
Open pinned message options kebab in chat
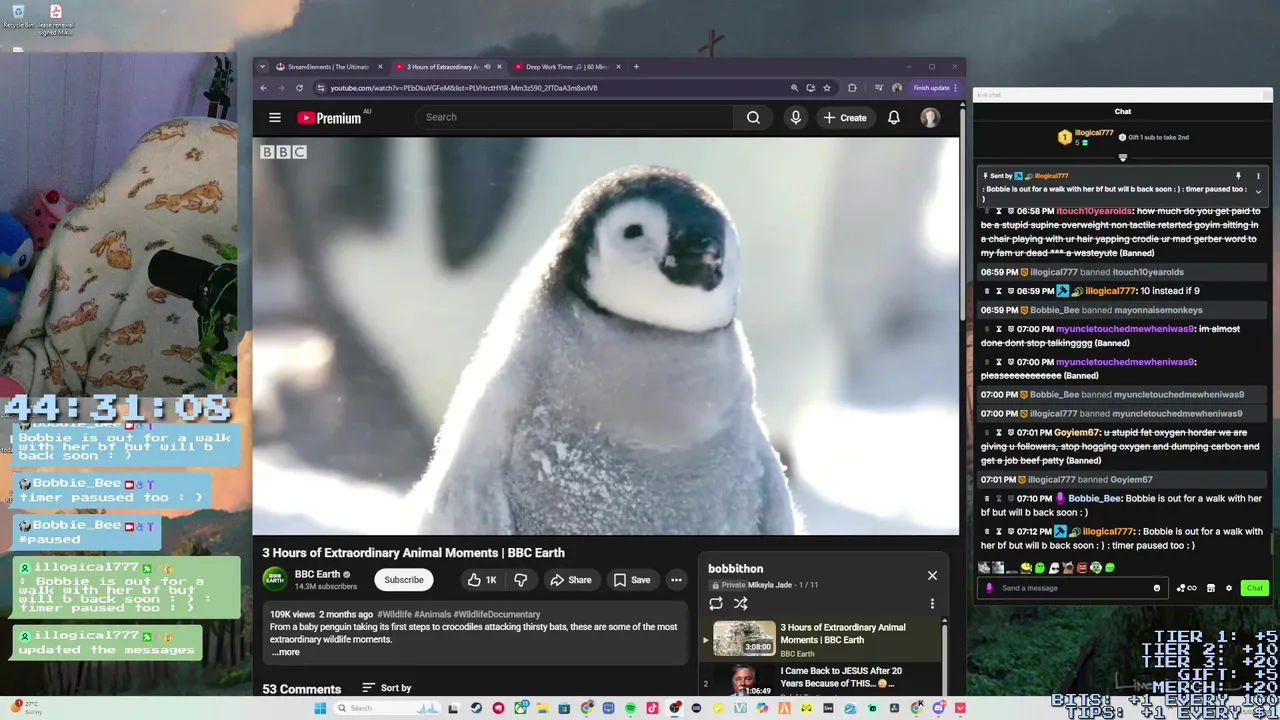[x=1258, y=176]
